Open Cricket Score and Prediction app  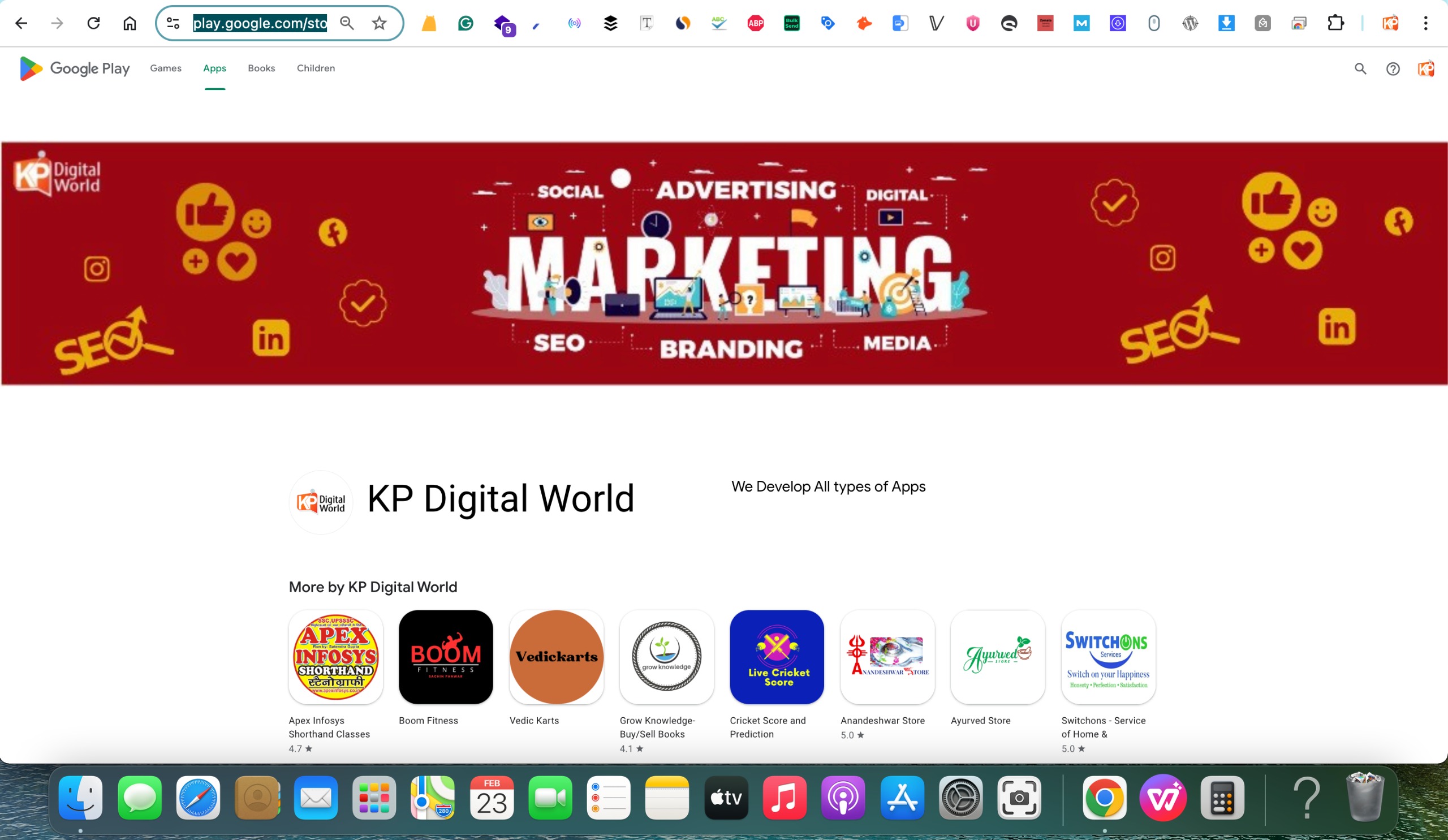777,657
